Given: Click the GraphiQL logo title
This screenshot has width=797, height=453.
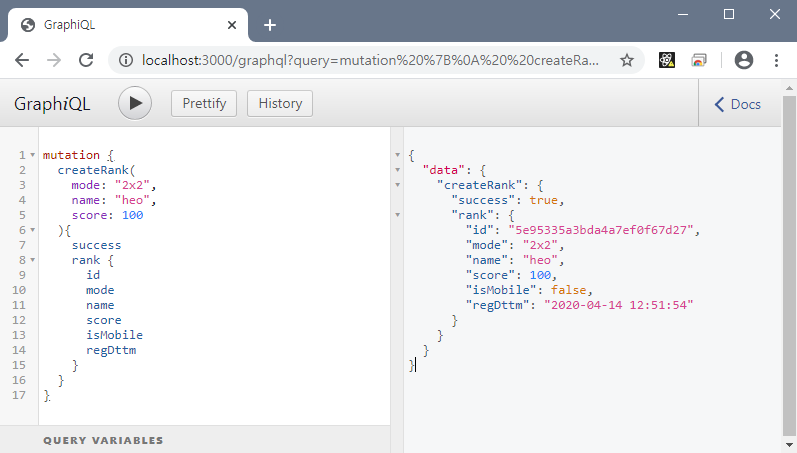Looking at the screenshot, I should click(52, 104).
